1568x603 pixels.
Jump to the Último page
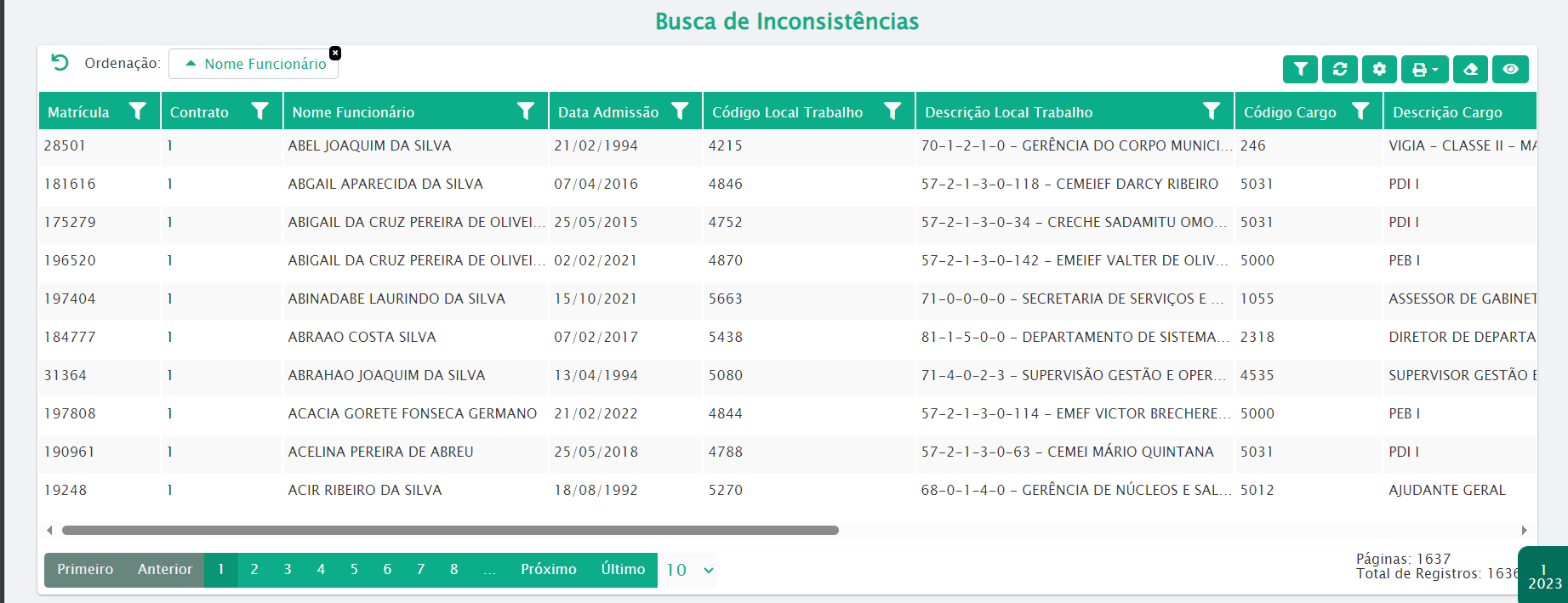[x=623, y=570]
